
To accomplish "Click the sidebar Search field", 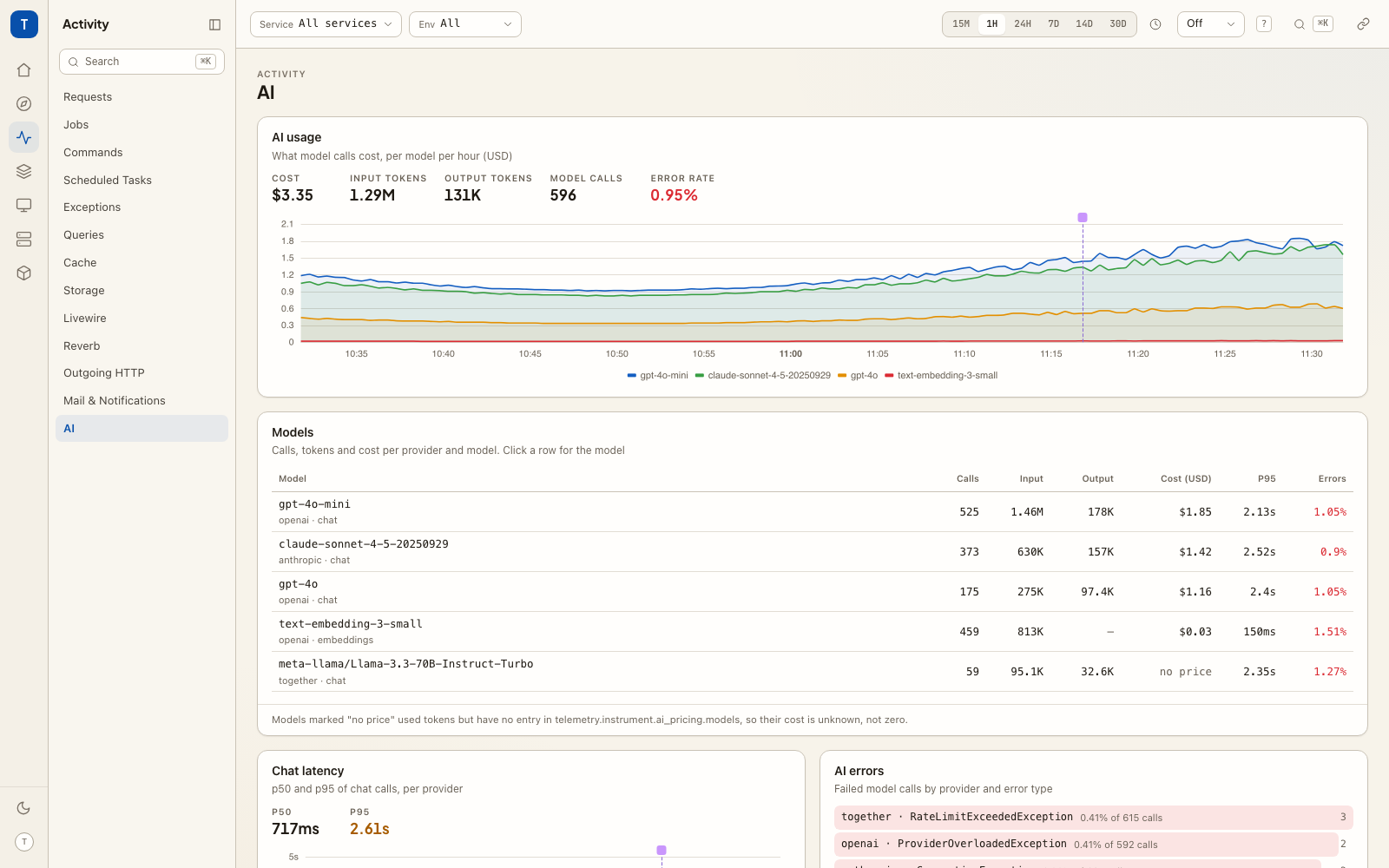I will click(x=142, y=62).
